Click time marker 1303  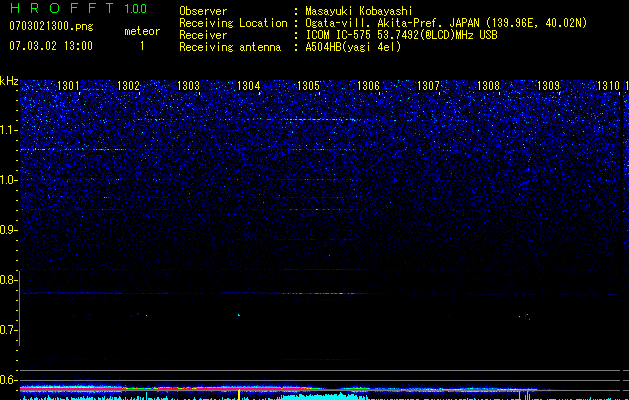tap(188, 86)
